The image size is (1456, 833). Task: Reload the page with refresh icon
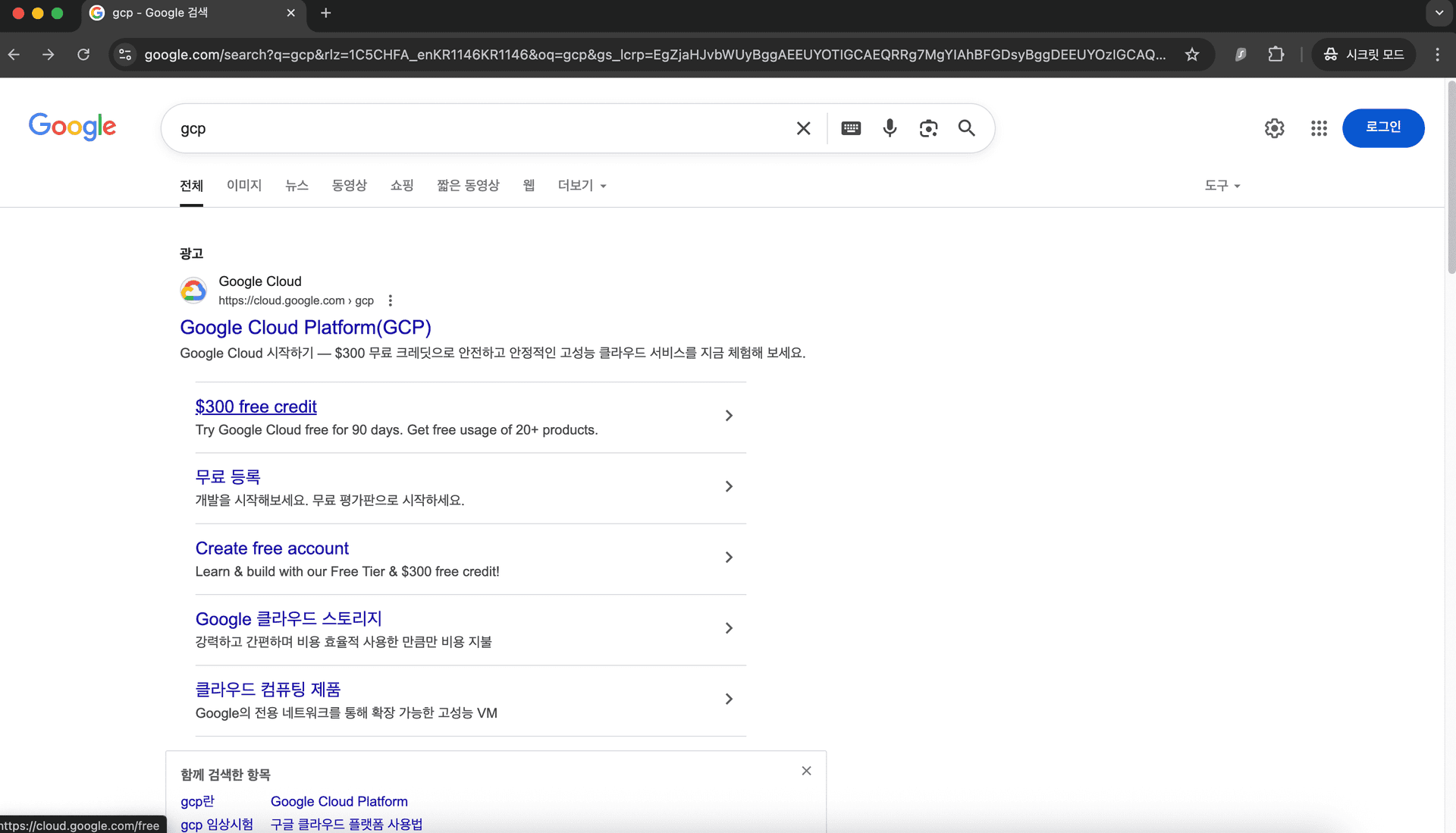[x=83, y=55]
